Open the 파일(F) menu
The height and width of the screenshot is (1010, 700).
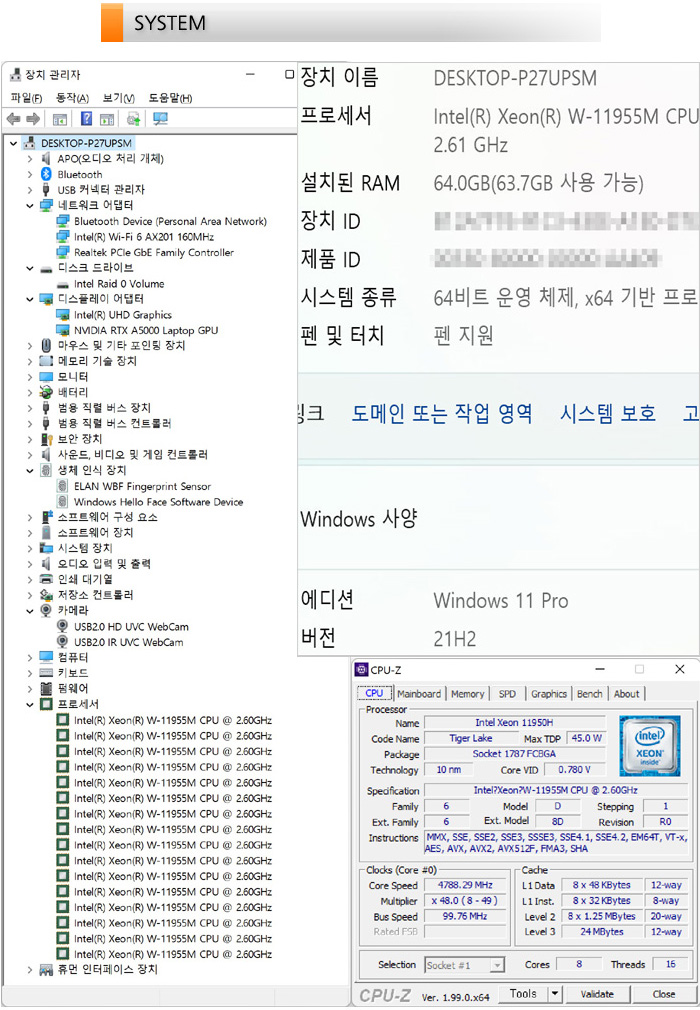click(x=26, y=98)
